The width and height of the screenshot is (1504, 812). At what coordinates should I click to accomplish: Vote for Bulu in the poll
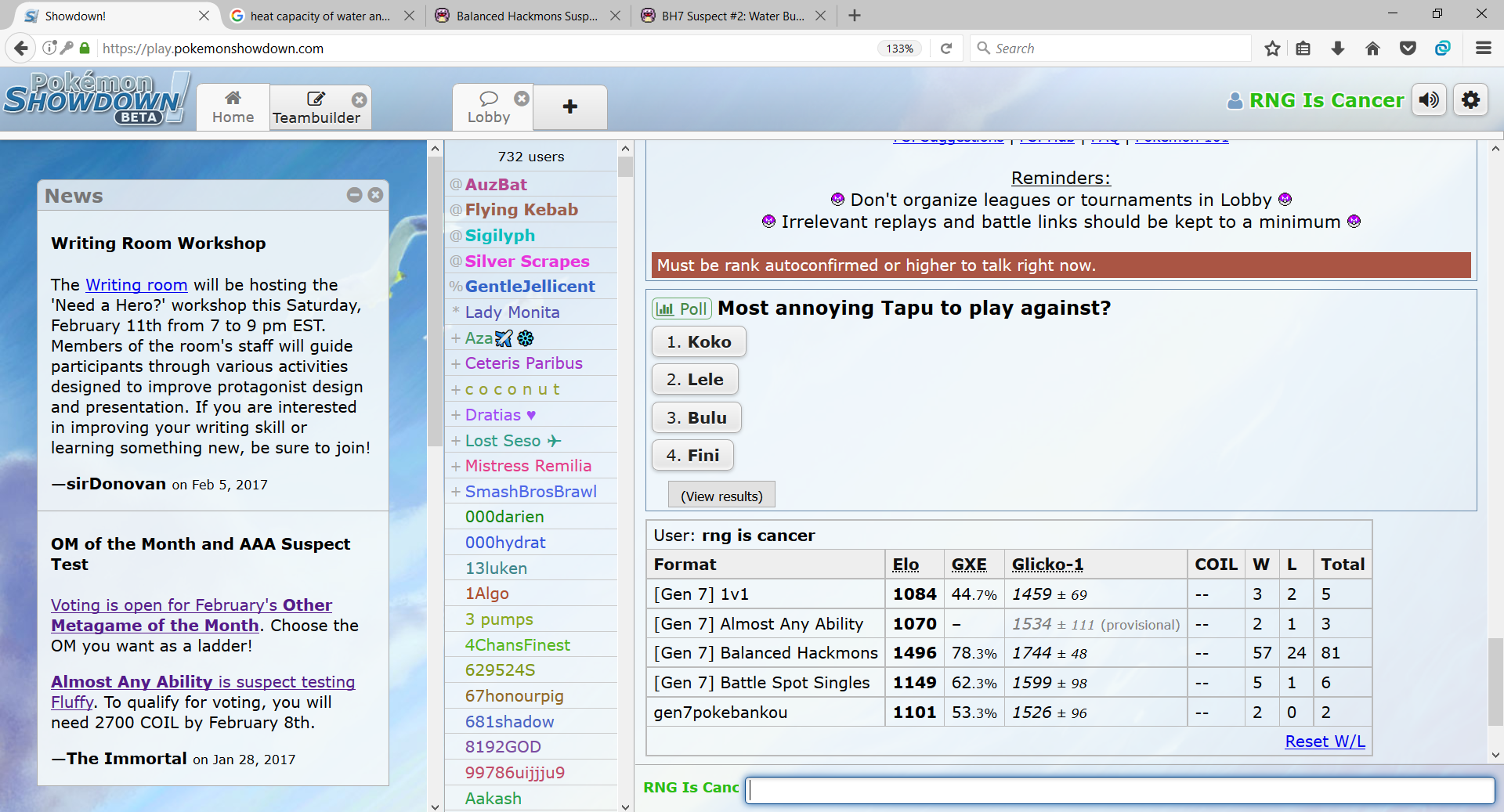click(696, 418)
